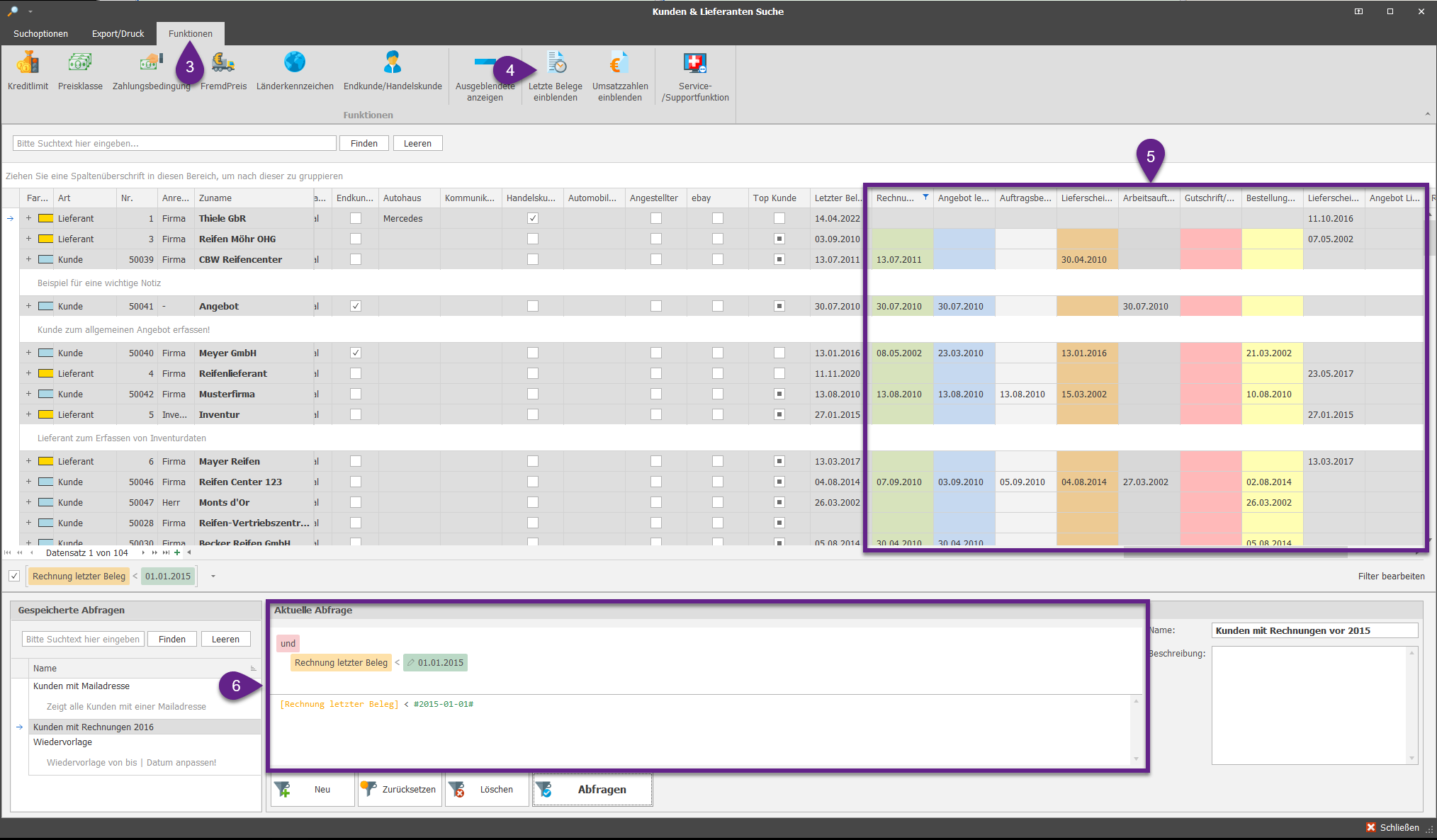This screenshot has width=1437, height=840.
Task: Select saved query Kunden mit Rechnungen 2016
Action: [145, 727]
